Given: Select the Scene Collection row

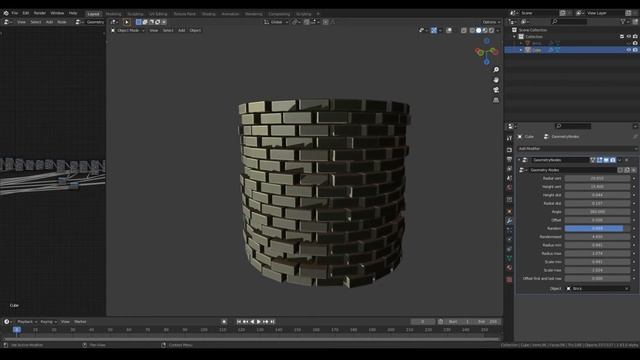Looking at the screenshot, I should (533, 30).
